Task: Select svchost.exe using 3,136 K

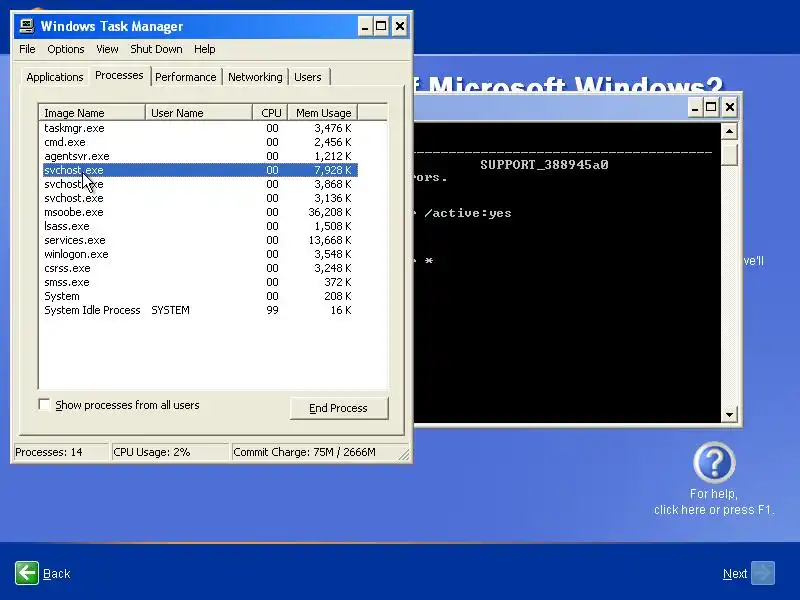Action: (x=200, y=198)
